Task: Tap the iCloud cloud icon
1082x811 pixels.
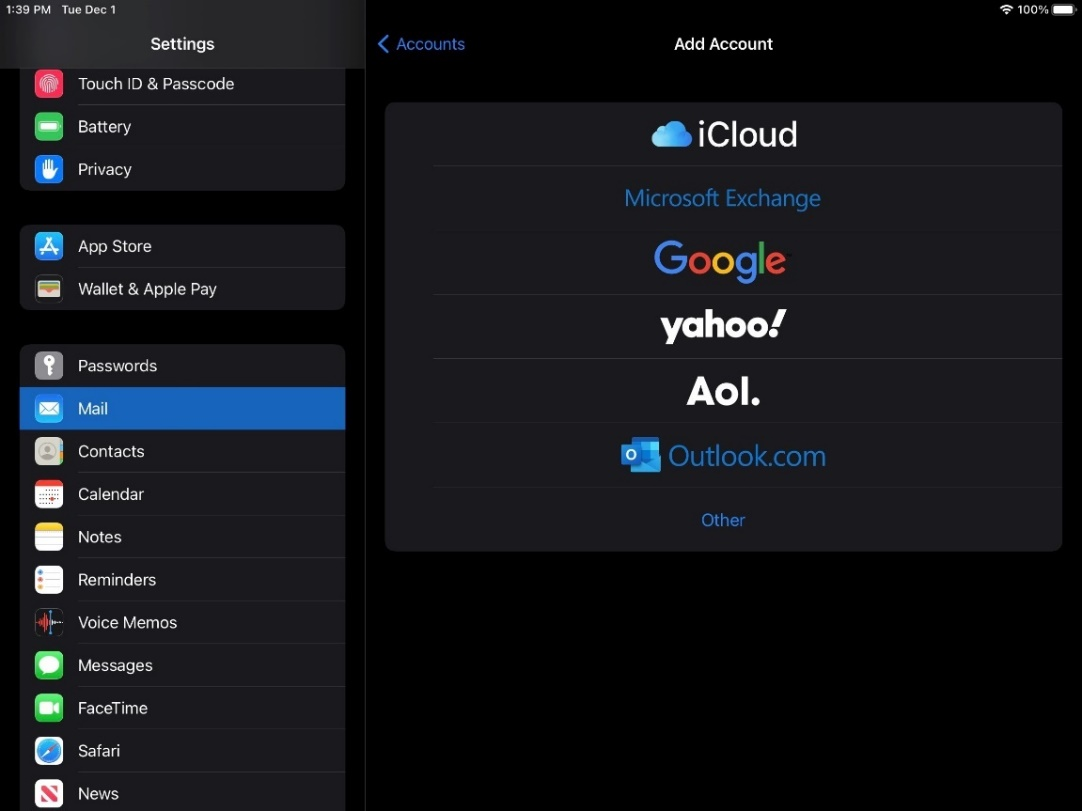Action: [x=671, y=135]
